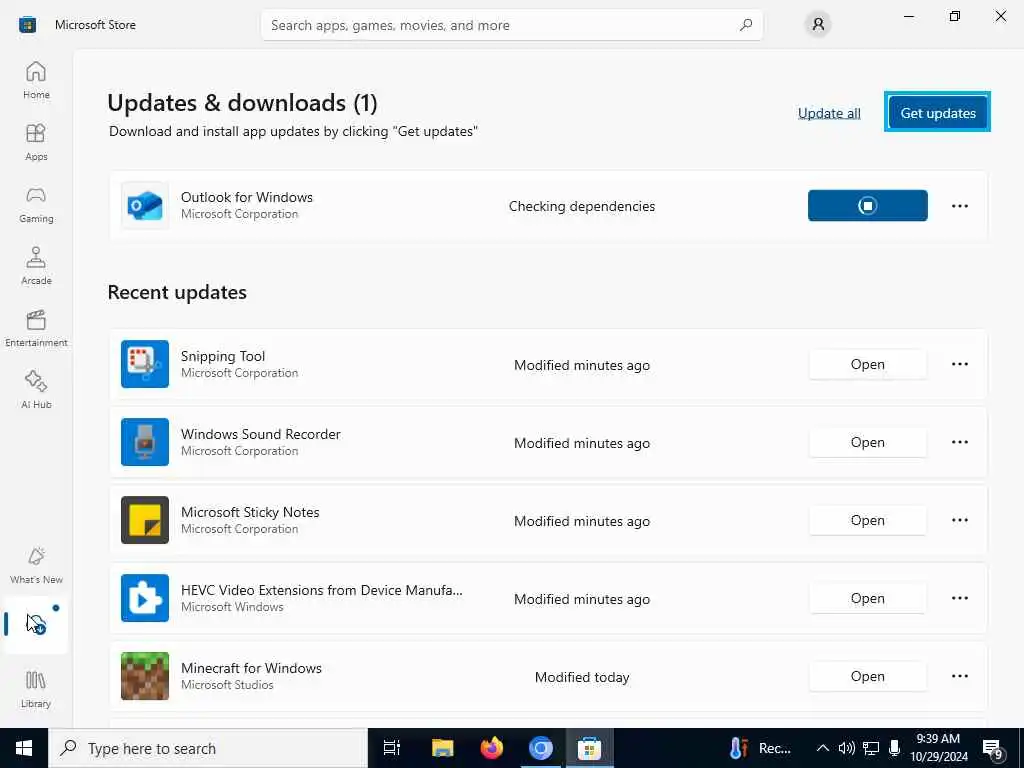Click the Microsoft Sticky Notes title

[x=250, y=513]
